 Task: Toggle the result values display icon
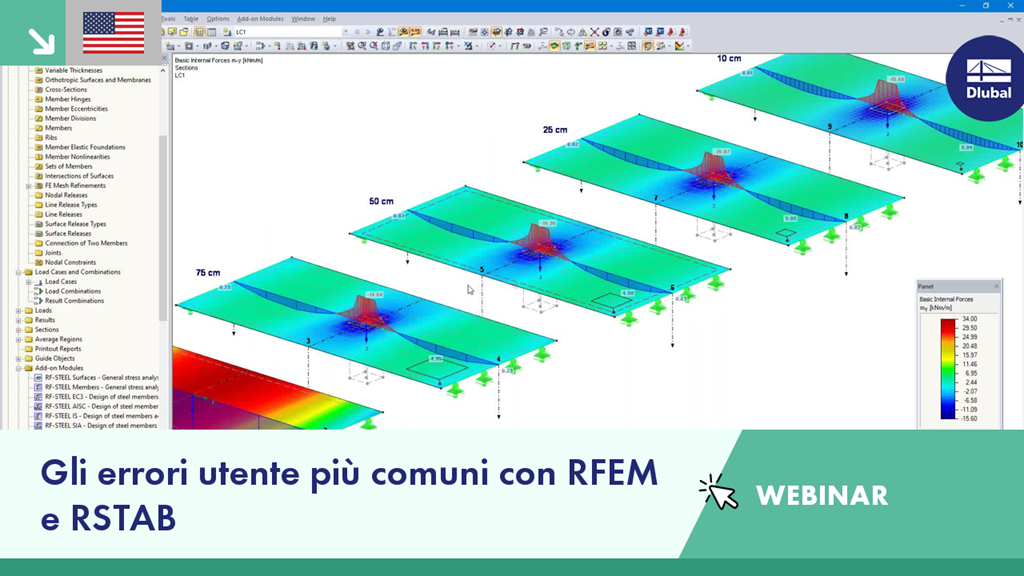pyautogui.click(x=415, y=32)
